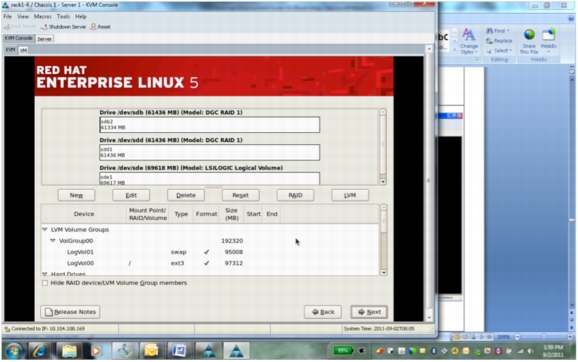Viewport: 578px width, 362px height.
Task: Toggle format checkmark for LogVol01 swap
Action: 206,252
